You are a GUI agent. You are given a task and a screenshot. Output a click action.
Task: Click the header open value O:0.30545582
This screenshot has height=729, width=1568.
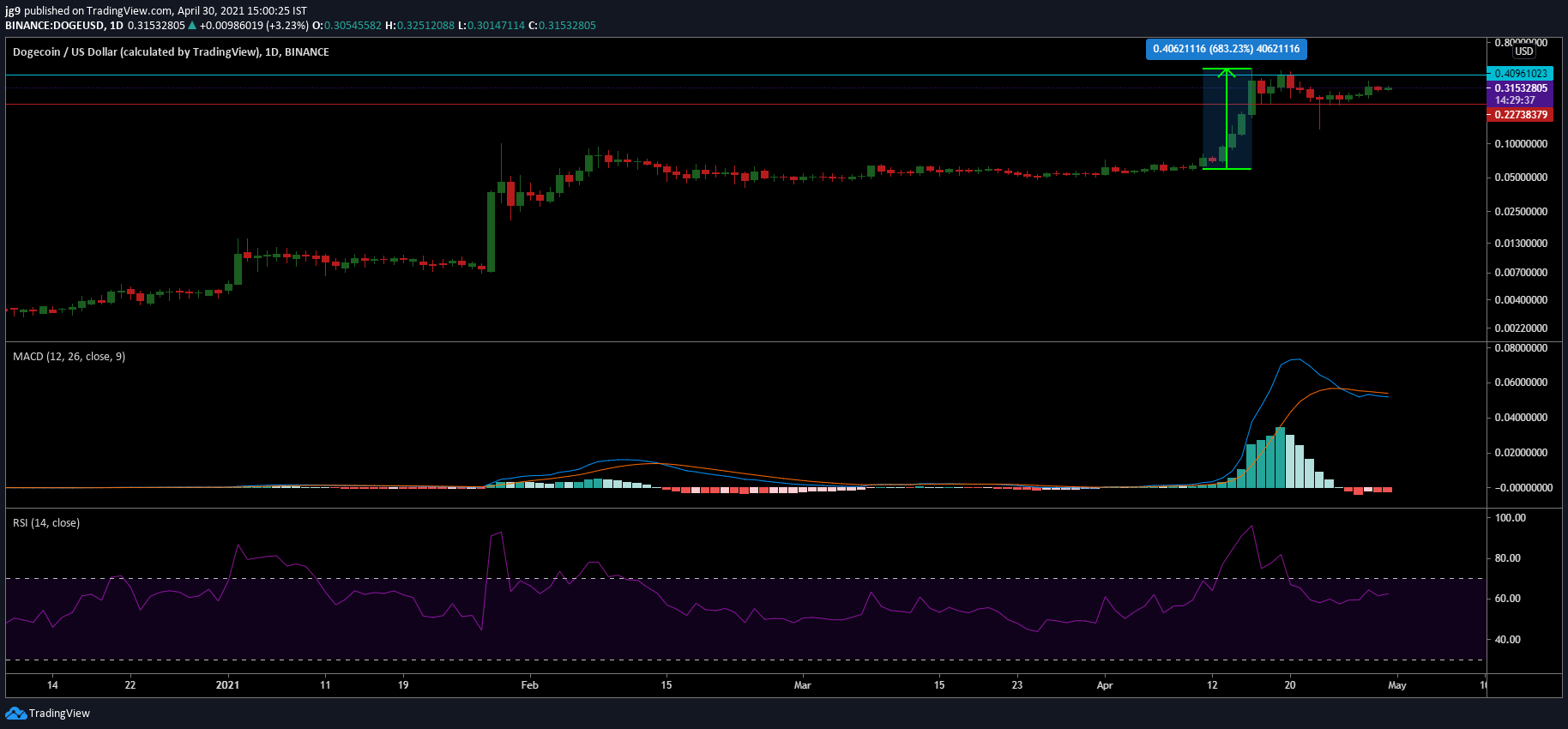[x=347, y=25]
